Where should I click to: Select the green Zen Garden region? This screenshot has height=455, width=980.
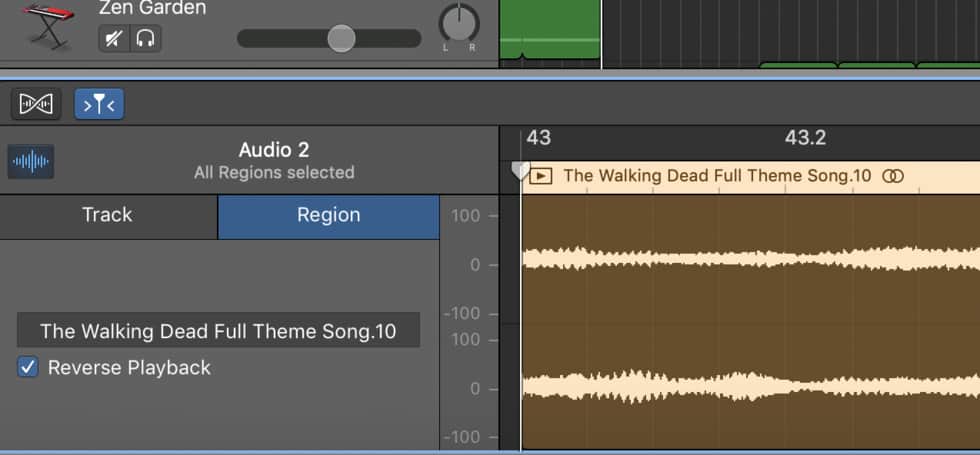[550, 29]
